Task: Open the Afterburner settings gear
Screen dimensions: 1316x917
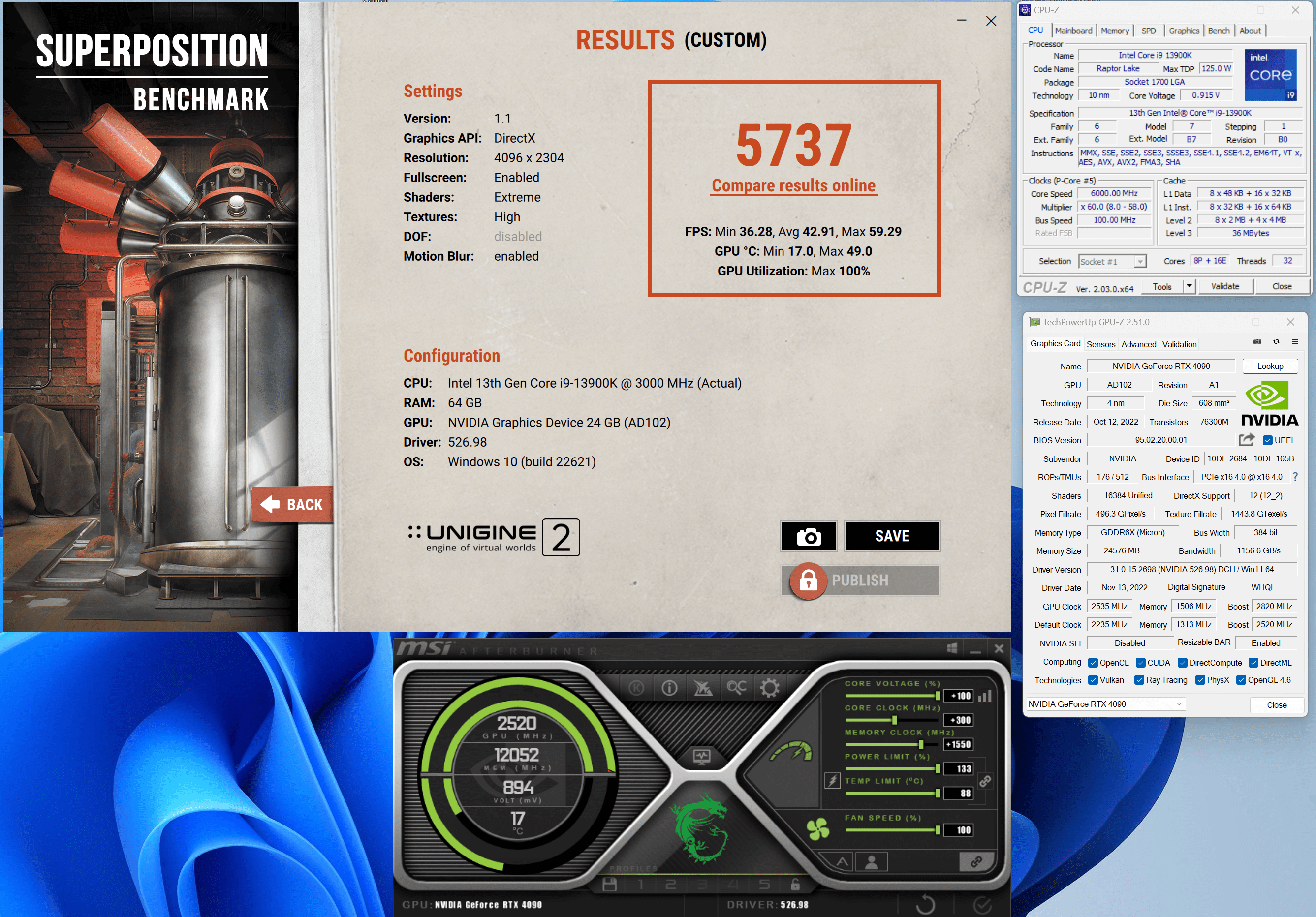Action: [769, 688]
